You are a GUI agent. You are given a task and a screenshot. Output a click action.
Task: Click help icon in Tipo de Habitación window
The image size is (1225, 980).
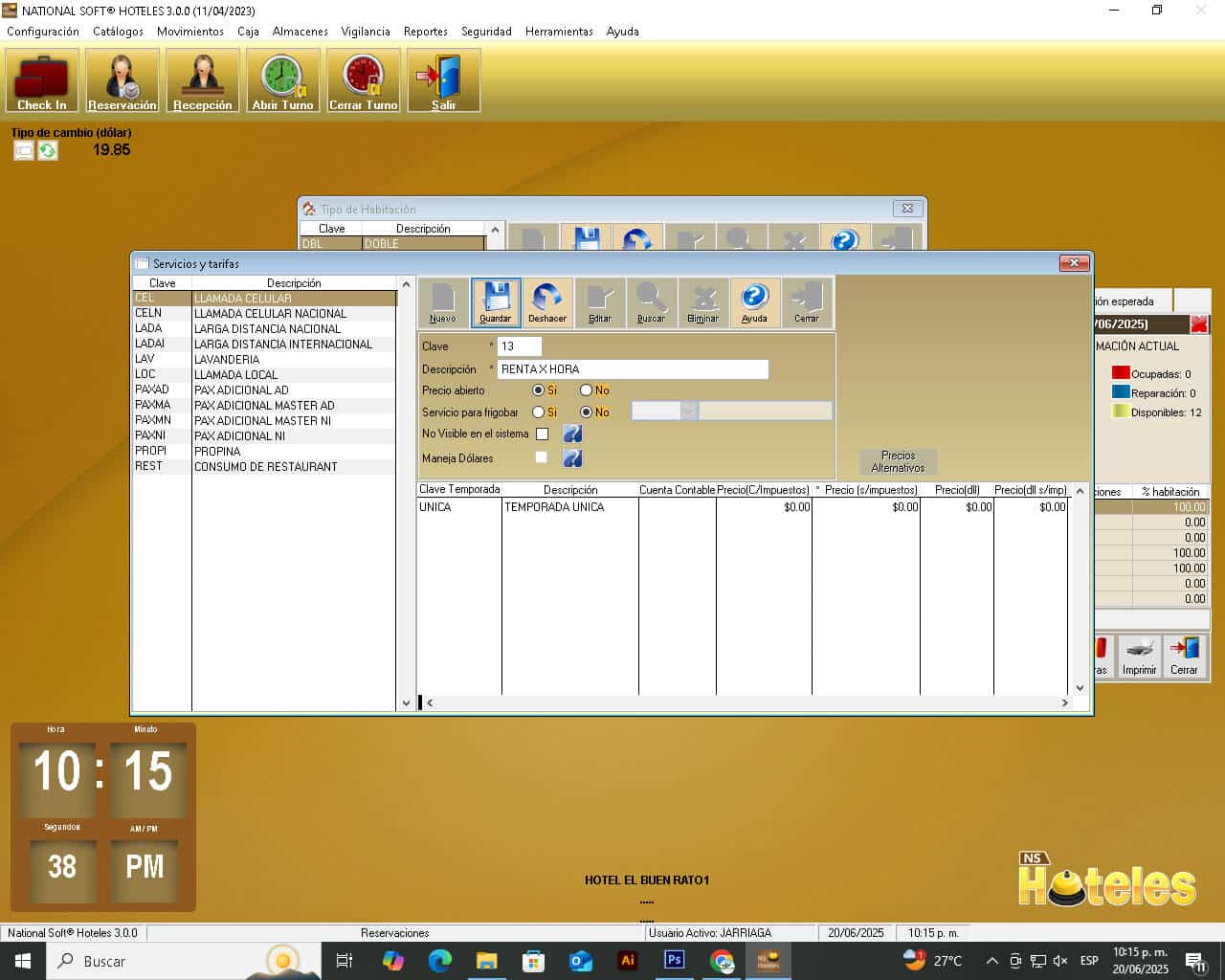[x=844, y=238]
